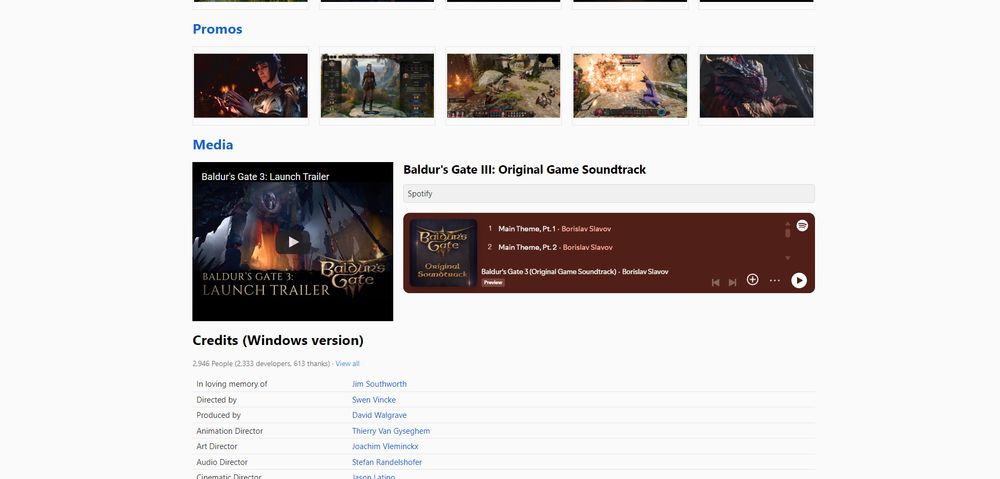1000x479 pixels.
Task: Open promo image showing explosion combat
Action: [630, 85]
